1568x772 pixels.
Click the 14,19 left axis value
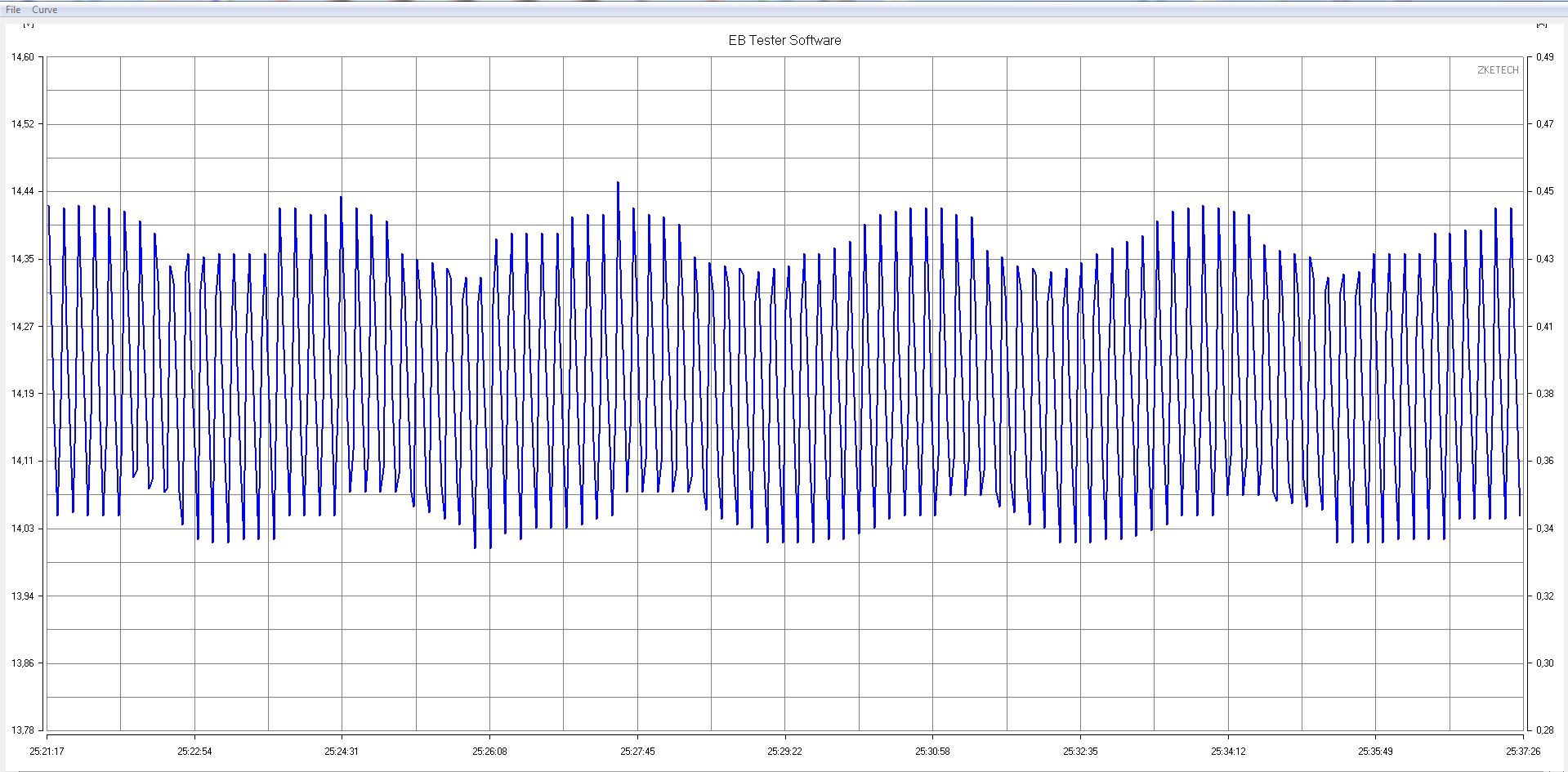coord(23,394)
